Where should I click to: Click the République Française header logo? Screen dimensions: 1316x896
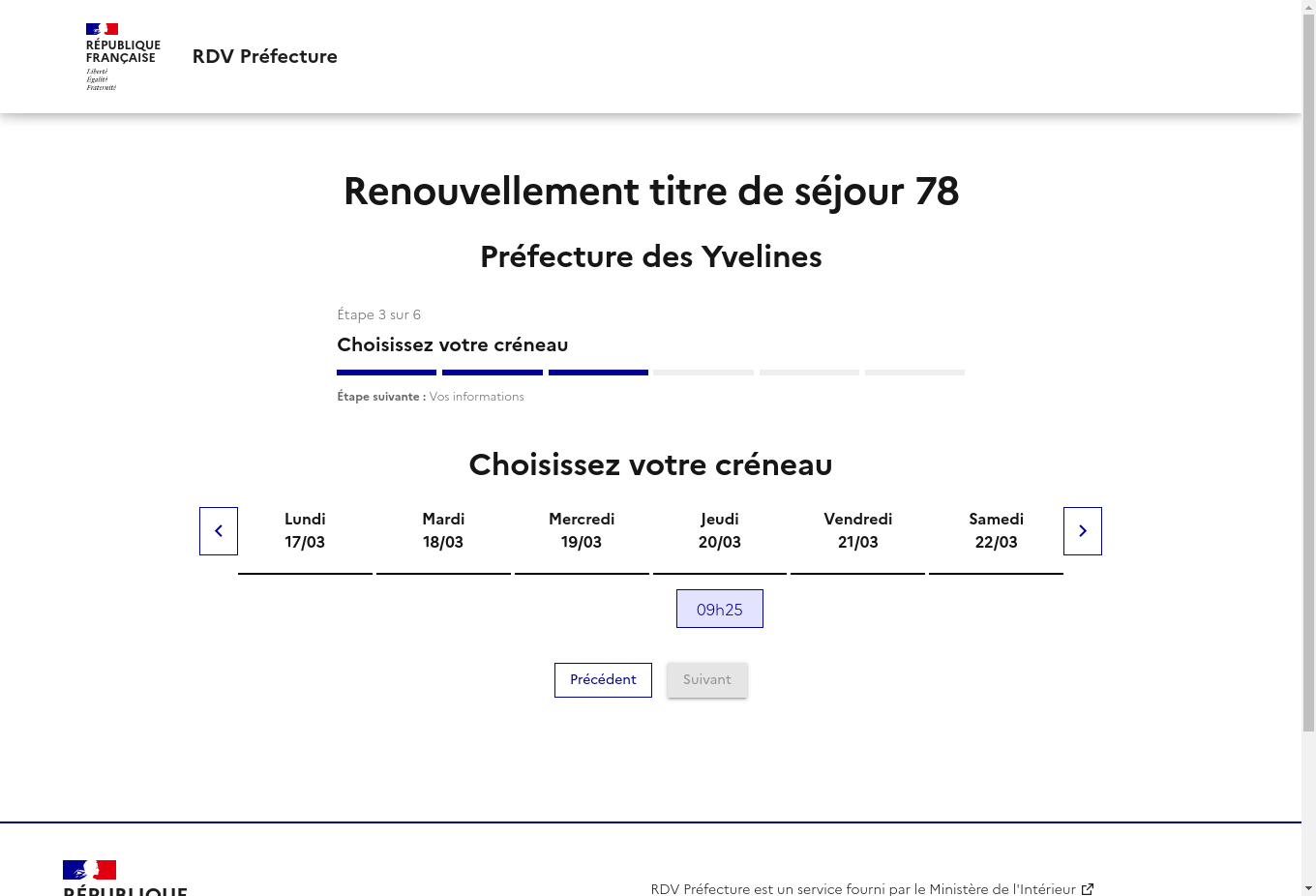[123, 57]
